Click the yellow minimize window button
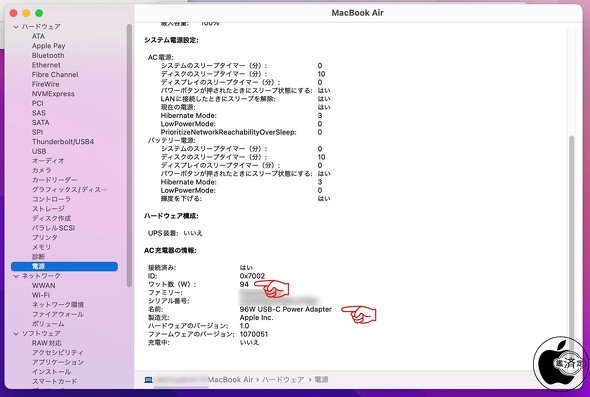Image resolution: width=590 pixels, height=397 pixels. (x=26, y=13)
